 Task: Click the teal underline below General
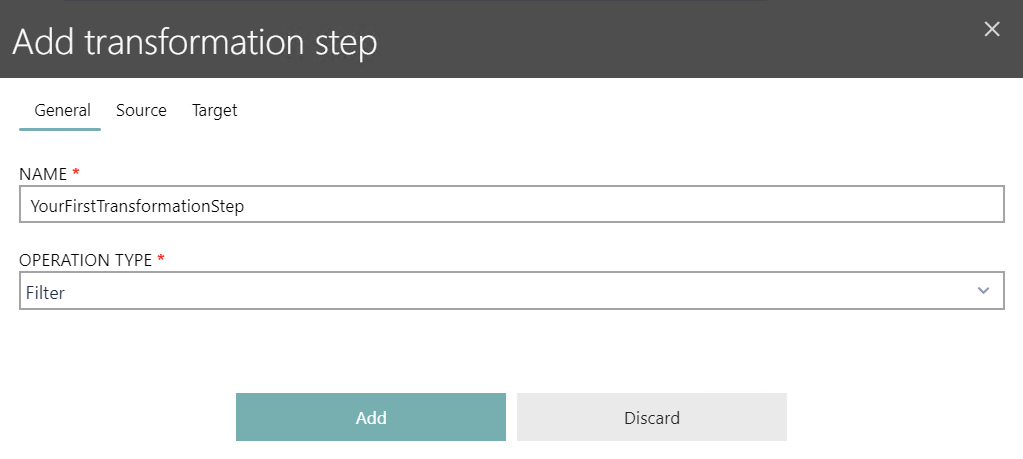pyautogui.click(x=60, y=129)
